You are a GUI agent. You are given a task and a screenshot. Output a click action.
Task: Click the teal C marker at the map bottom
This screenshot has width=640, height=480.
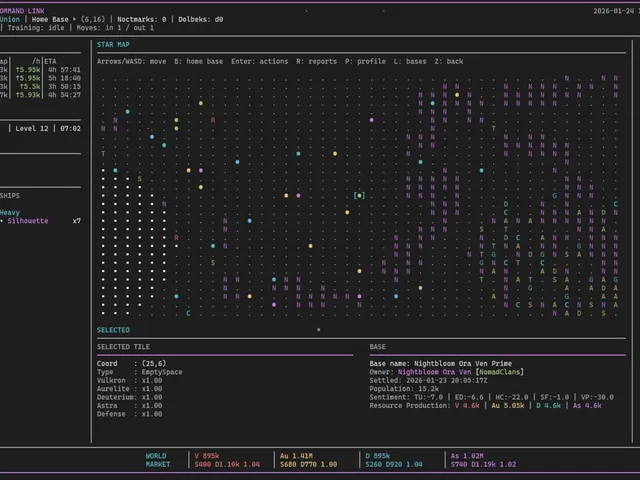point(188,313)
